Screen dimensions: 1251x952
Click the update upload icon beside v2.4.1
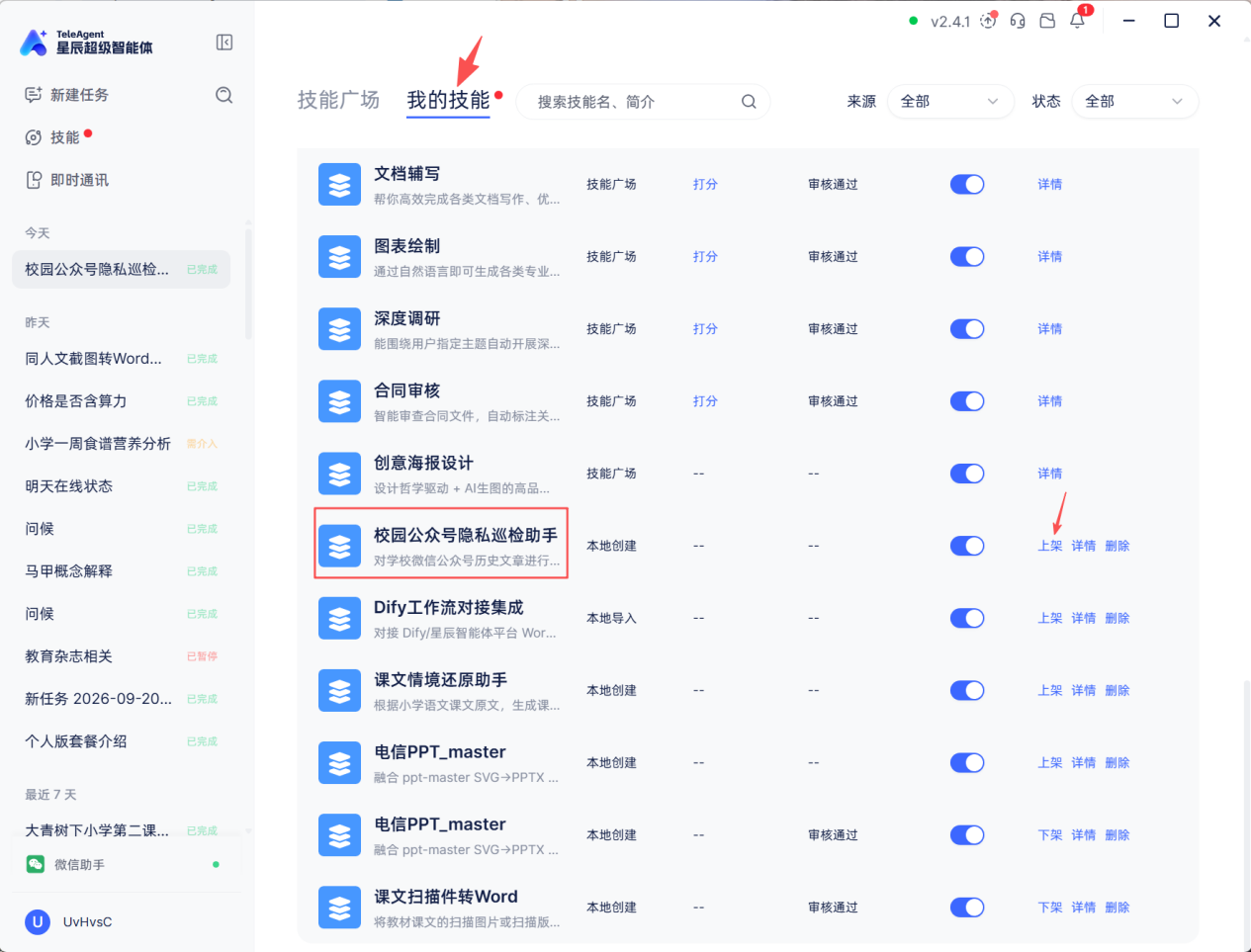(x=988, y=21)
